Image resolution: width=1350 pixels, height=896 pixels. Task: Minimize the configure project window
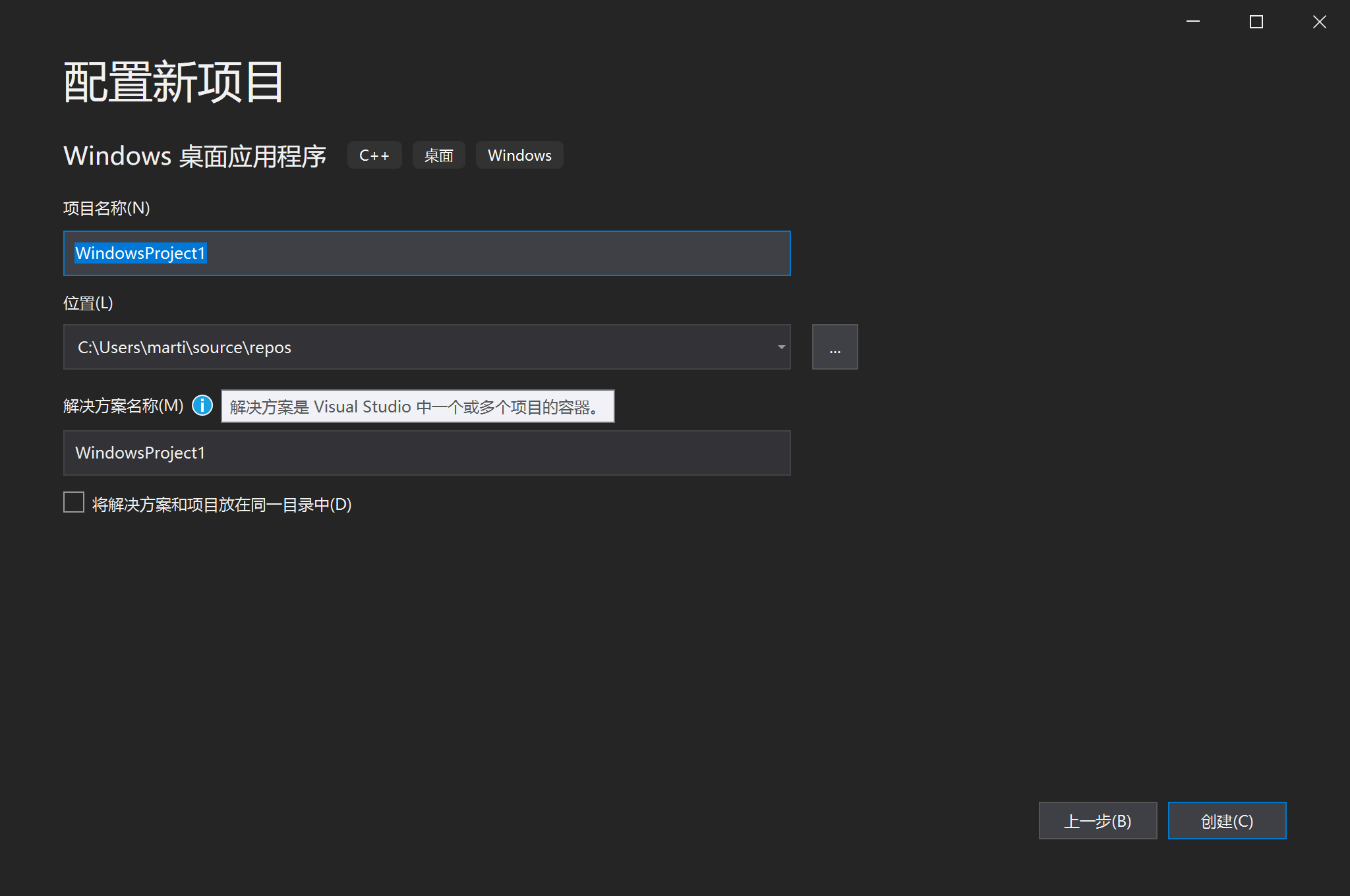1192,22
